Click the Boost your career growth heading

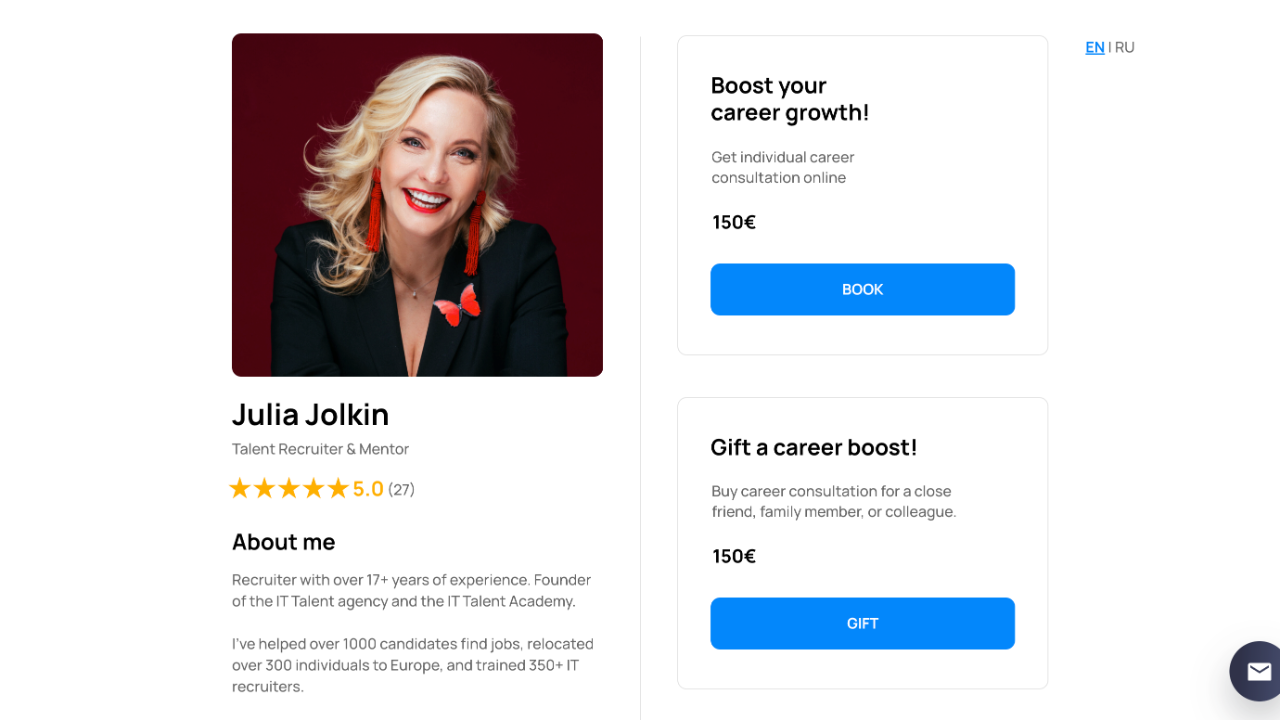[x=790, y=99]
